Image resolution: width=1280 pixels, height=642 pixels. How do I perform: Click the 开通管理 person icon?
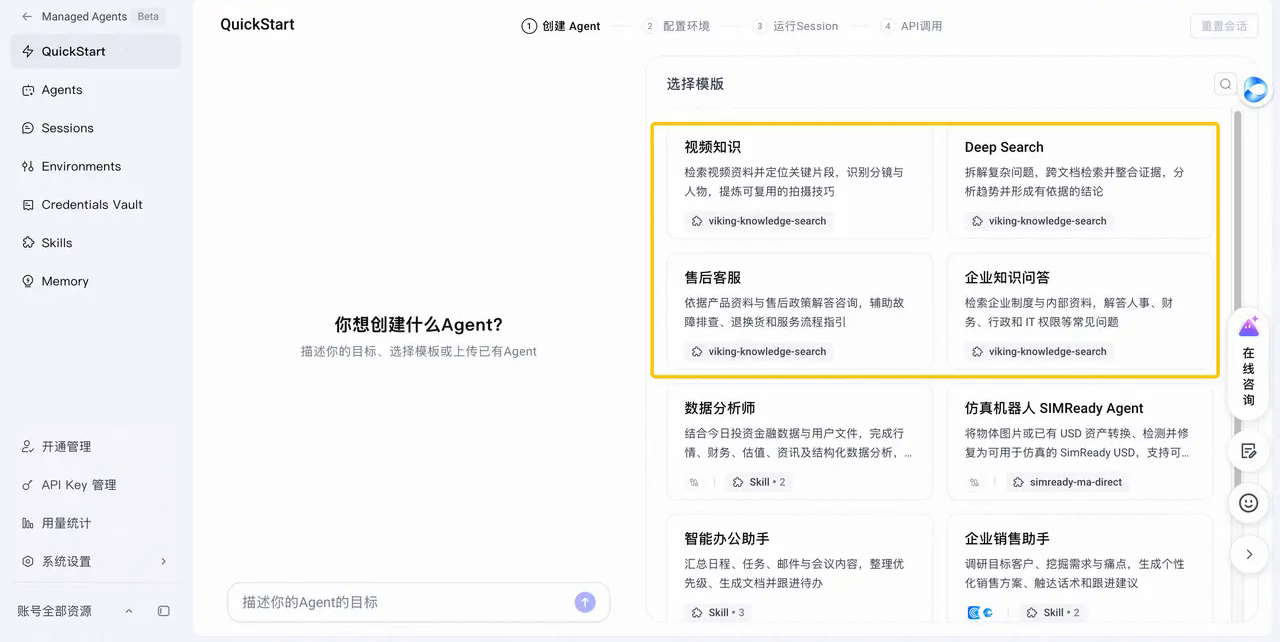pos(28,447)
